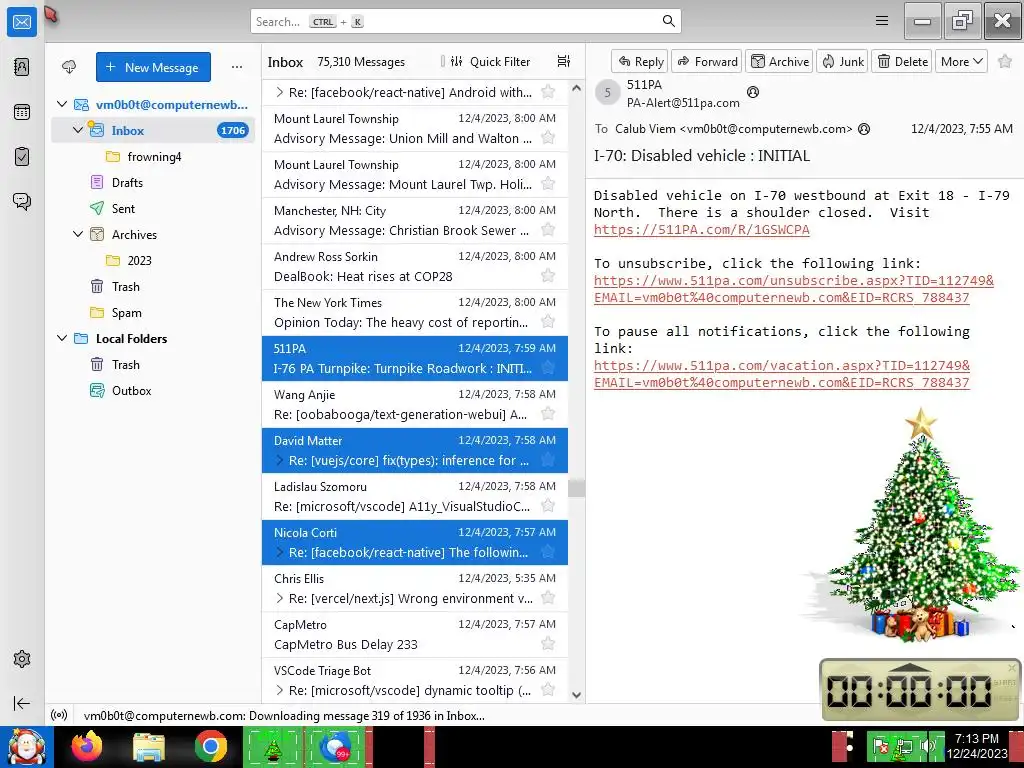Viewport: 1024px width, 768px height.
Task: Open the Chat space
Action: tap(22, 201)
